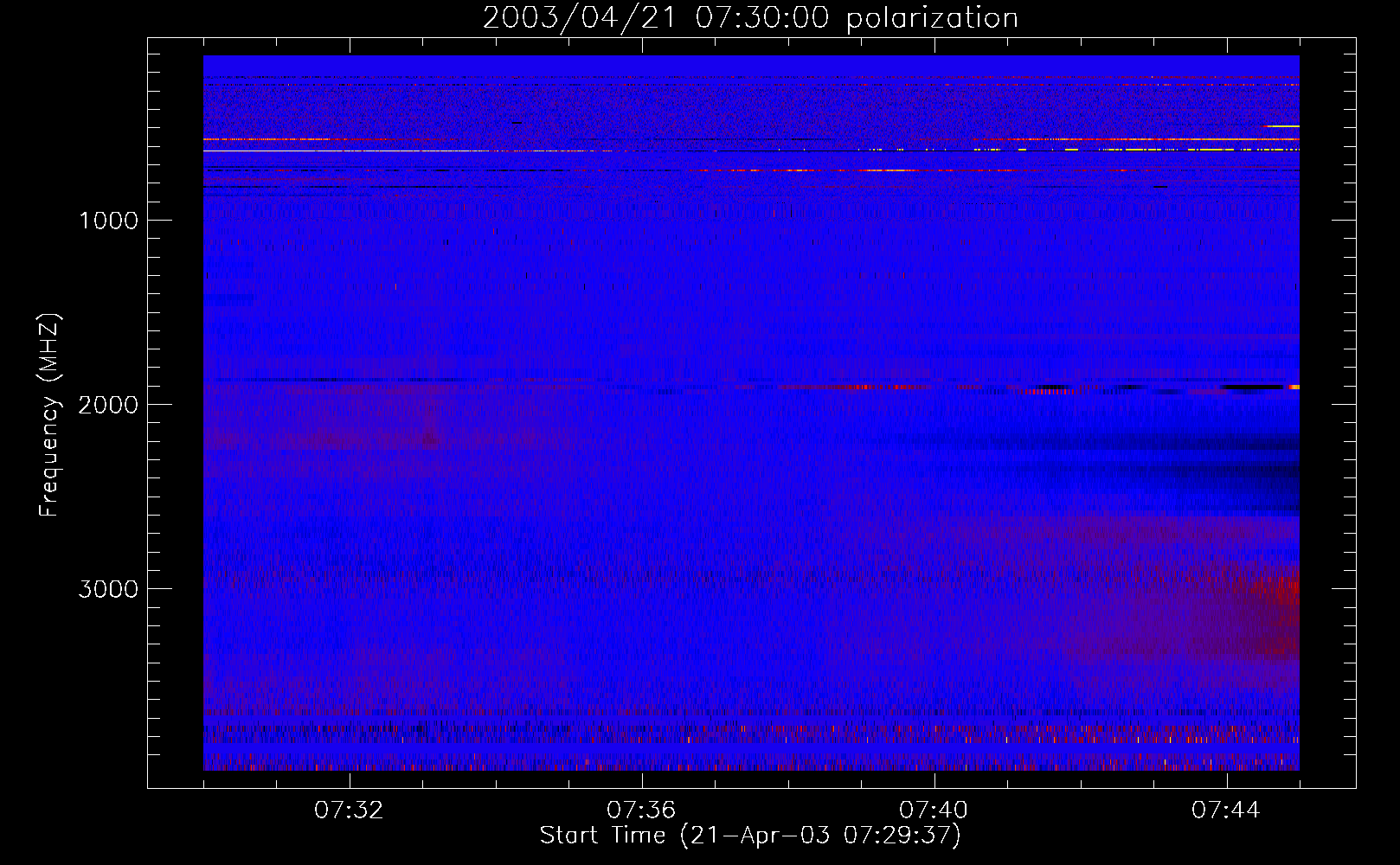Click the "07:32" time tick label
Viewport: 1400px width, 865px height.
[x=349, y=811]
